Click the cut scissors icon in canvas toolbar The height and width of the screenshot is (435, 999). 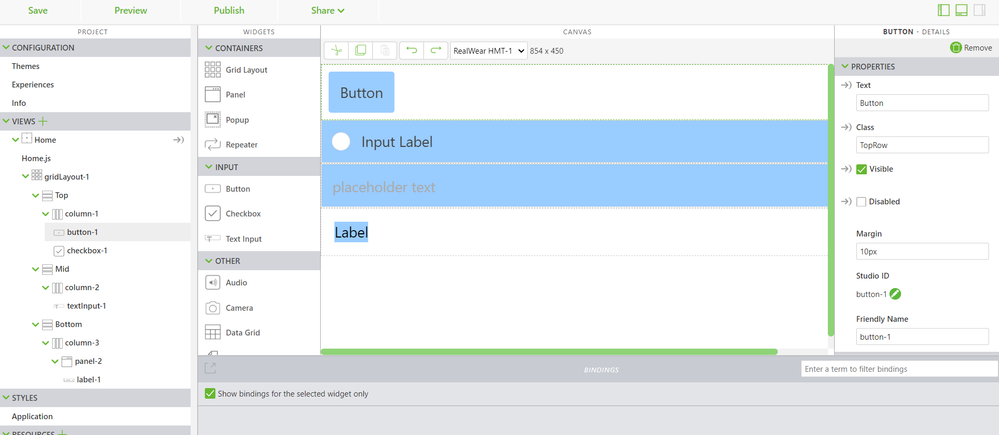pos(337,50)
